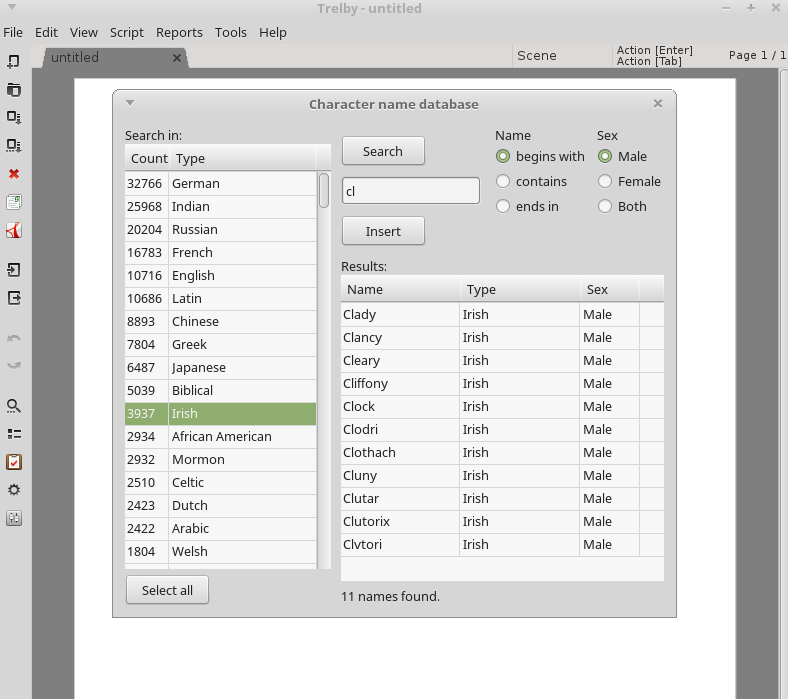
Task: Select the Clvtori result row
Action: (x=502, y=544)
